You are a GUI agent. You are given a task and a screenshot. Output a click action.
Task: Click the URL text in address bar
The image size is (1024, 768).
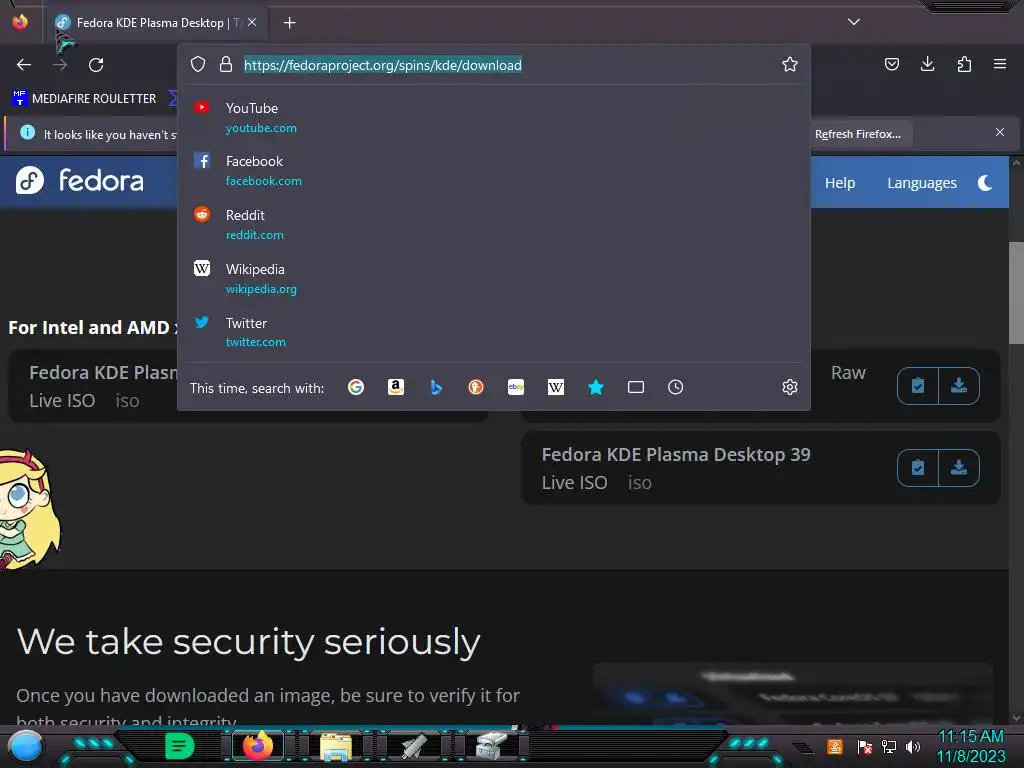tap(383, 65)
